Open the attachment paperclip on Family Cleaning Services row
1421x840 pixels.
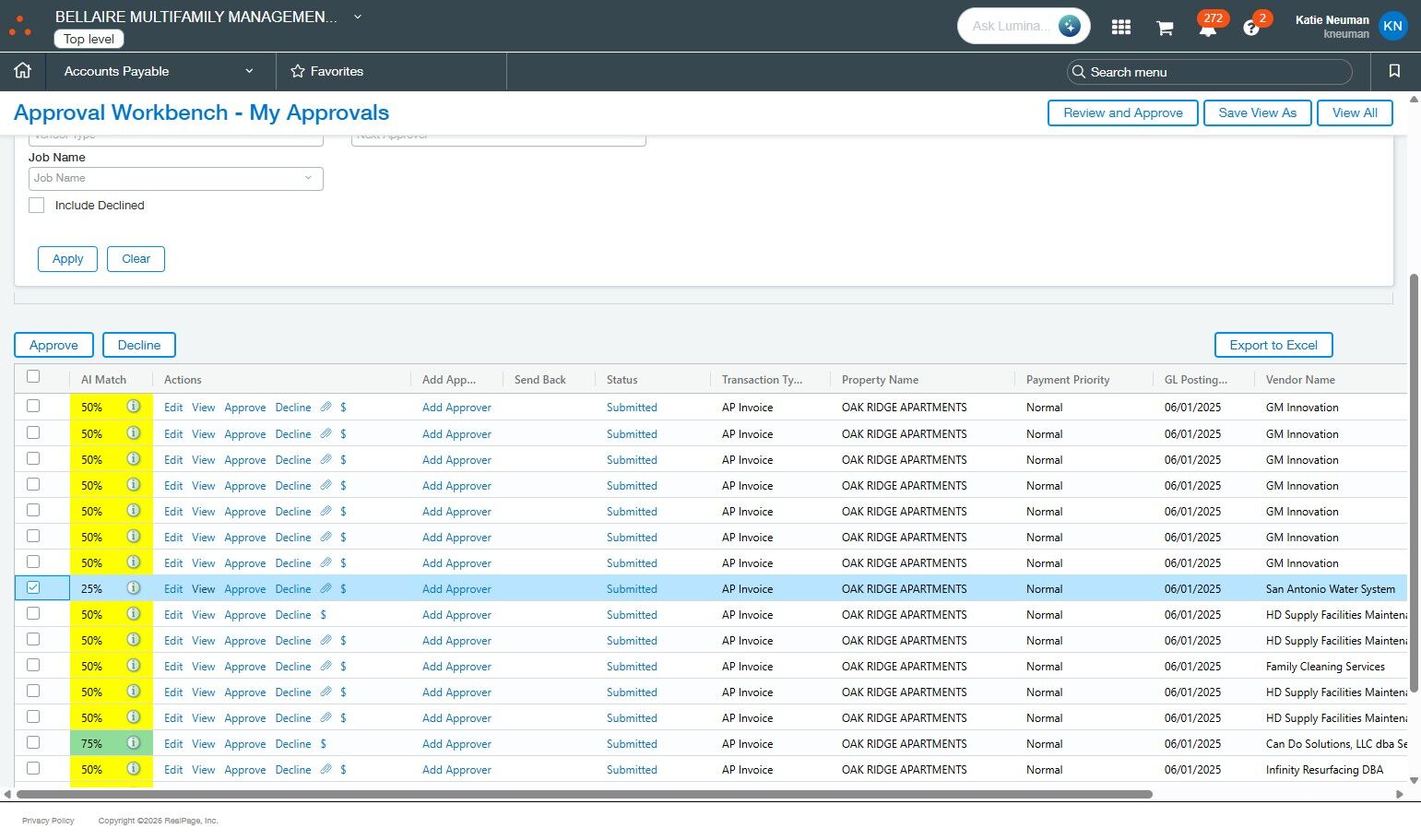pyautogui.click(x=326, y=666)
